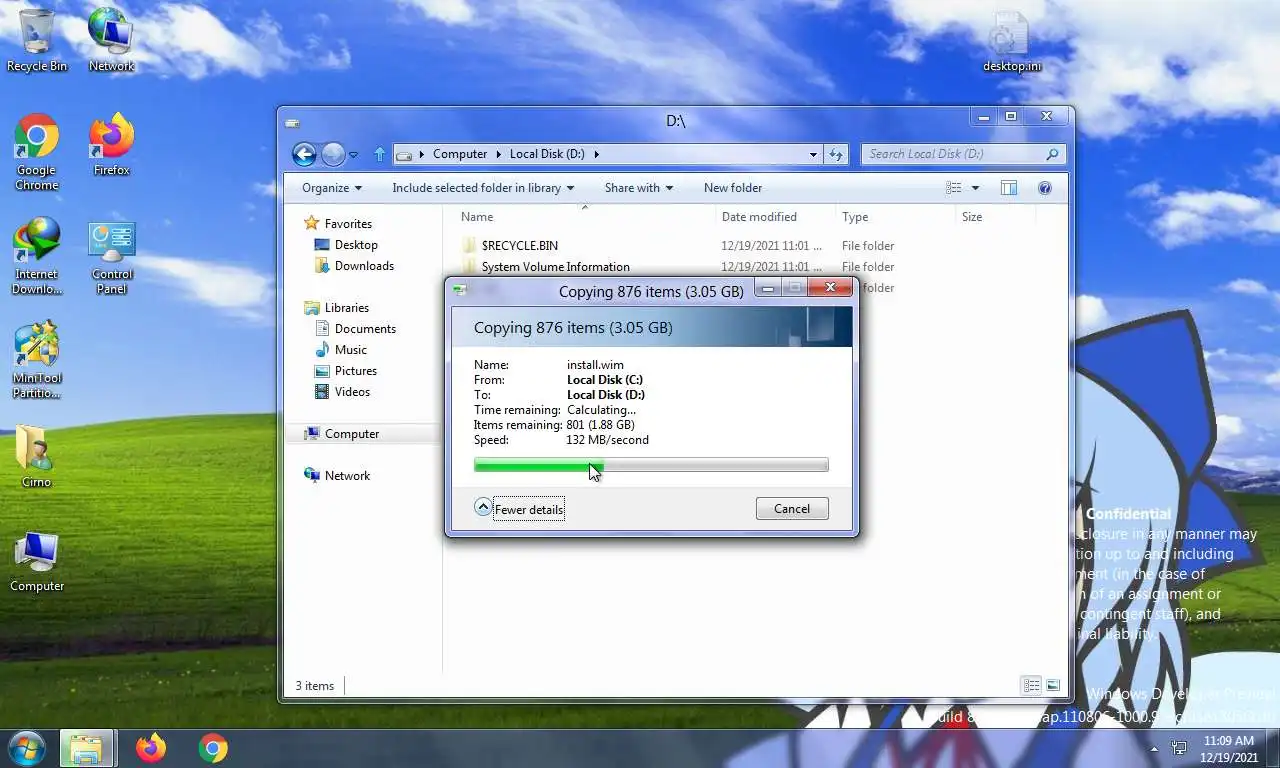Open the Control Panel desktop icon

[111, 256]
